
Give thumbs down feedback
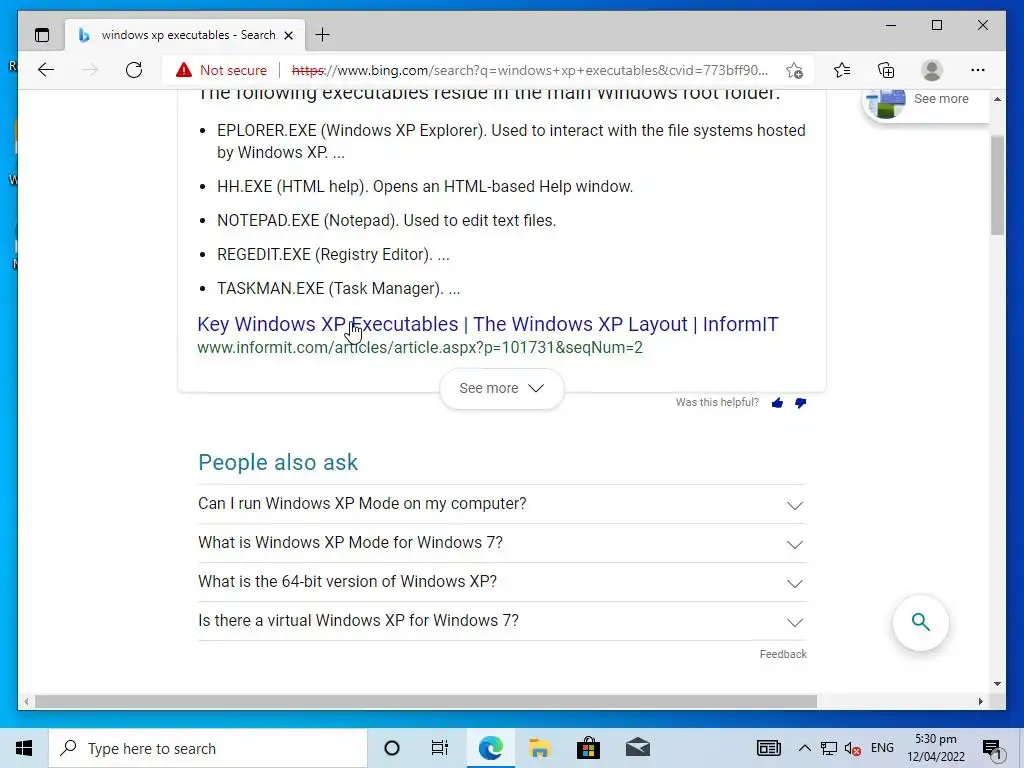(801, 403)
